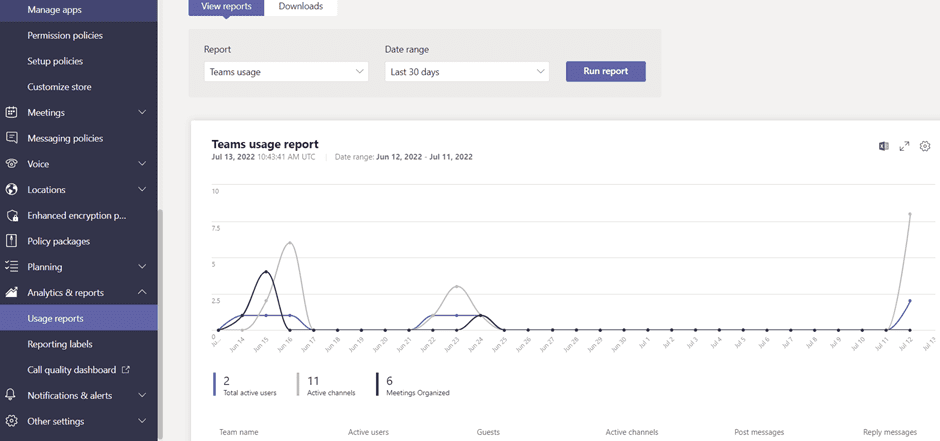
Task: Sort table by Active channels column header
Action: [x=632, y=432]
